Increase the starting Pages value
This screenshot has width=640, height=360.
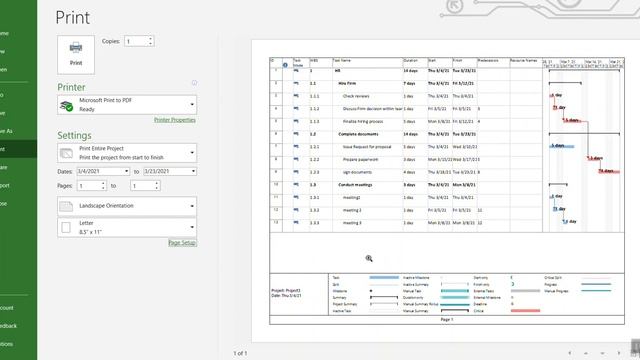pos(103,183)
